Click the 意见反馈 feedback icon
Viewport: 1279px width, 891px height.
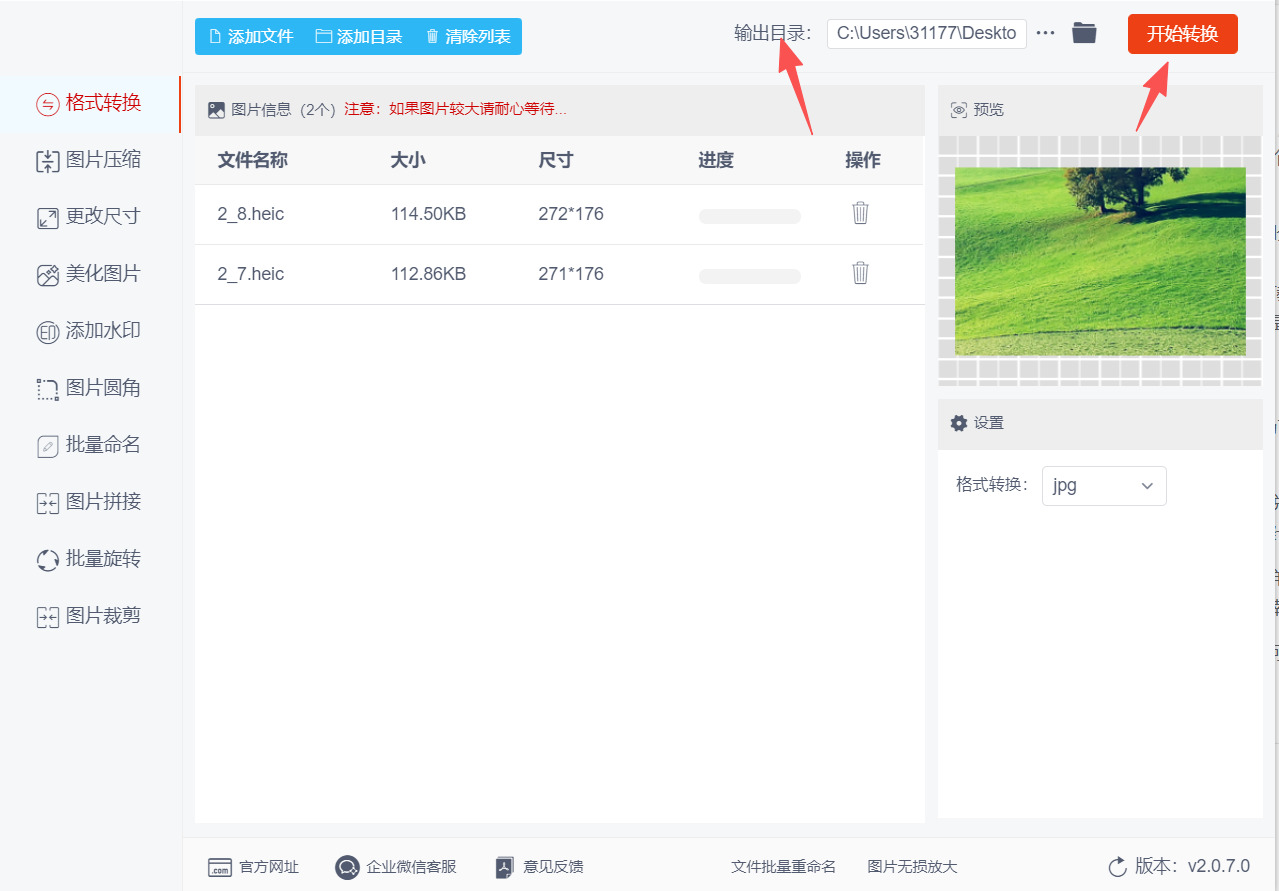point(505,867)
